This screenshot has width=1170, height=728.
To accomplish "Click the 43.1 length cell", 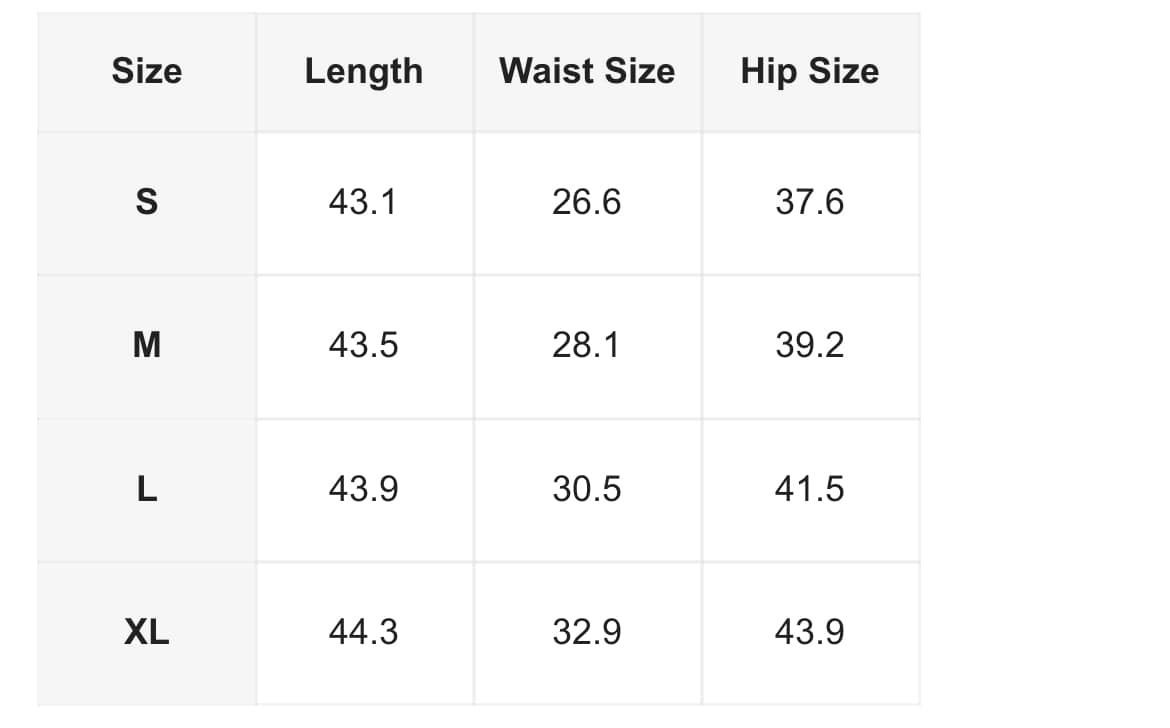I will coord(363,202).
